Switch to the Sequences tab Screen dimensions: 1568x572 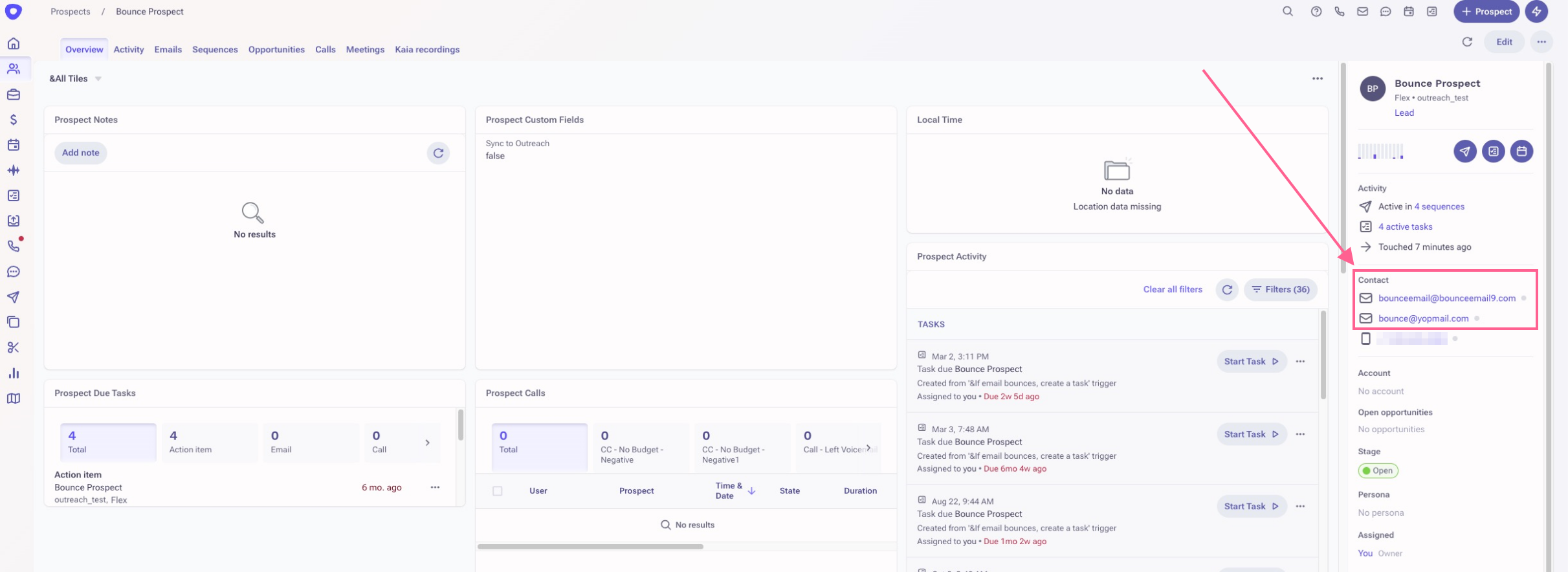215,50
